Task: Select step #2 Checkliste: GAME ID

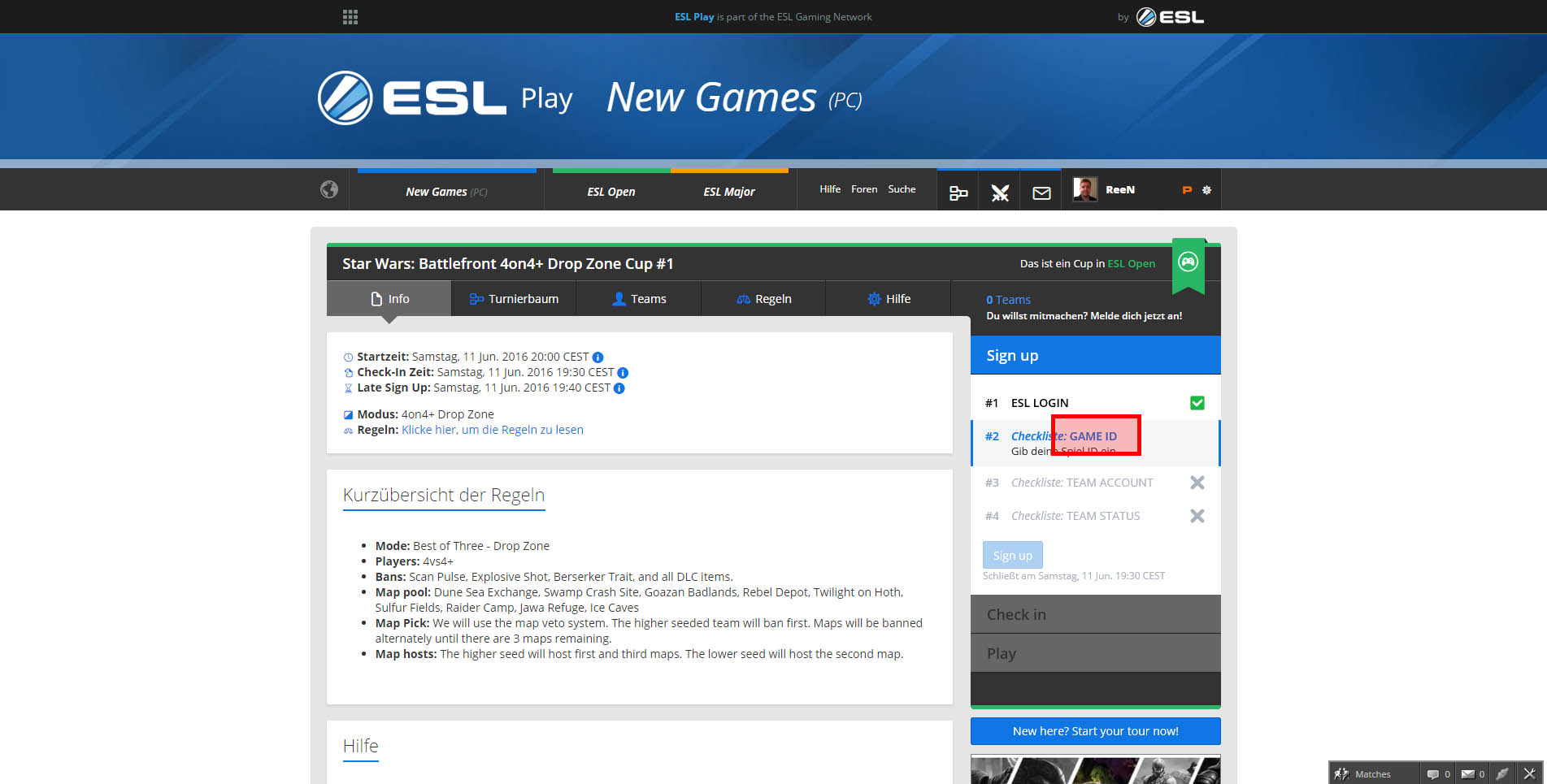Action: tap(1095, 443)
